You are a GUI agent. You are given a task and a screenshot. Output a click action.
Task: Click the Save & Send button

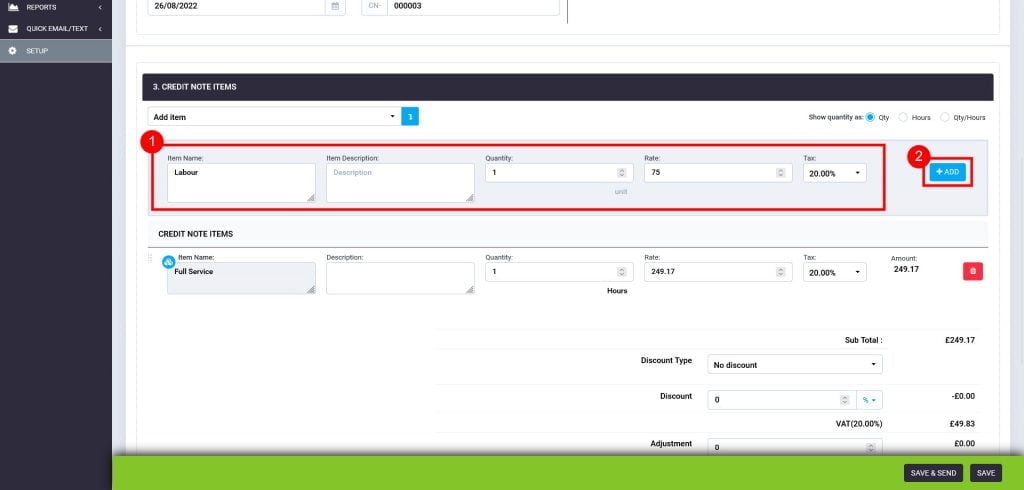[x=932, y=473]
